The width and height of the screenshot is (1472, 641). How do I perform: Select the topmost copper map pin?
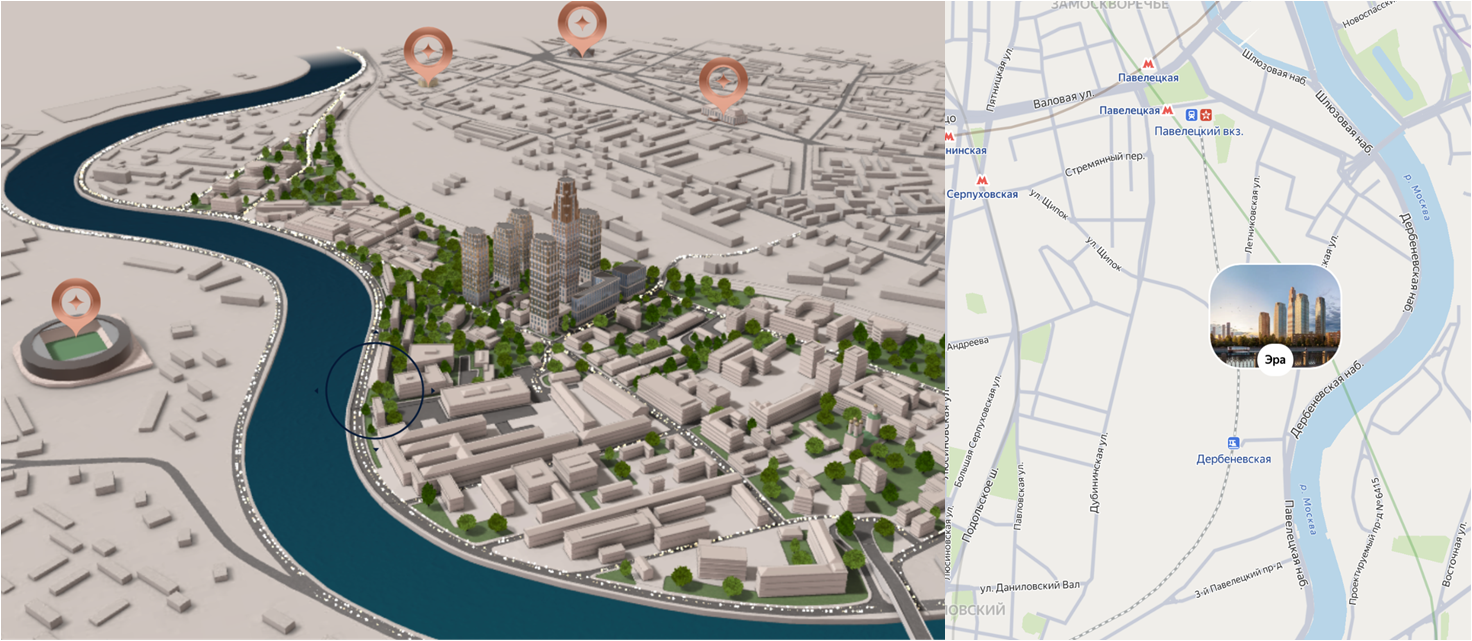(x=581, y=27)
